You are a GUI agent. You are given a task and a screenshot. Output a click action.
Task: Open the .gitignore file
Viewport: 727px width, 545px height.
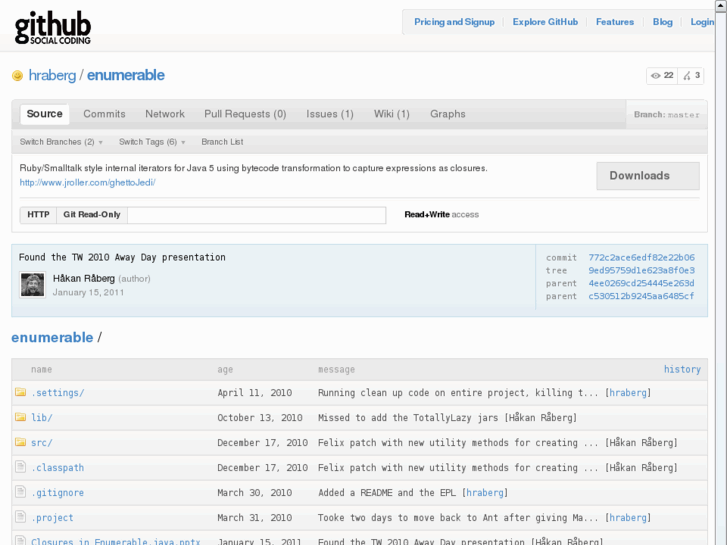coord(57,493)
